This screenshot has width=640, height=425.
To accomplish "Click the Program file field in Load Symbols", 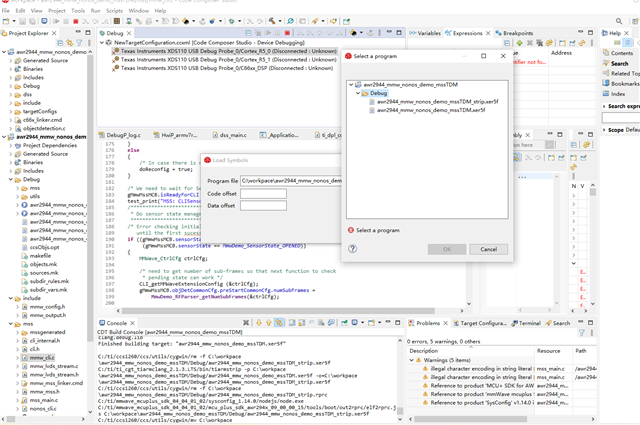I will point(291,180).
